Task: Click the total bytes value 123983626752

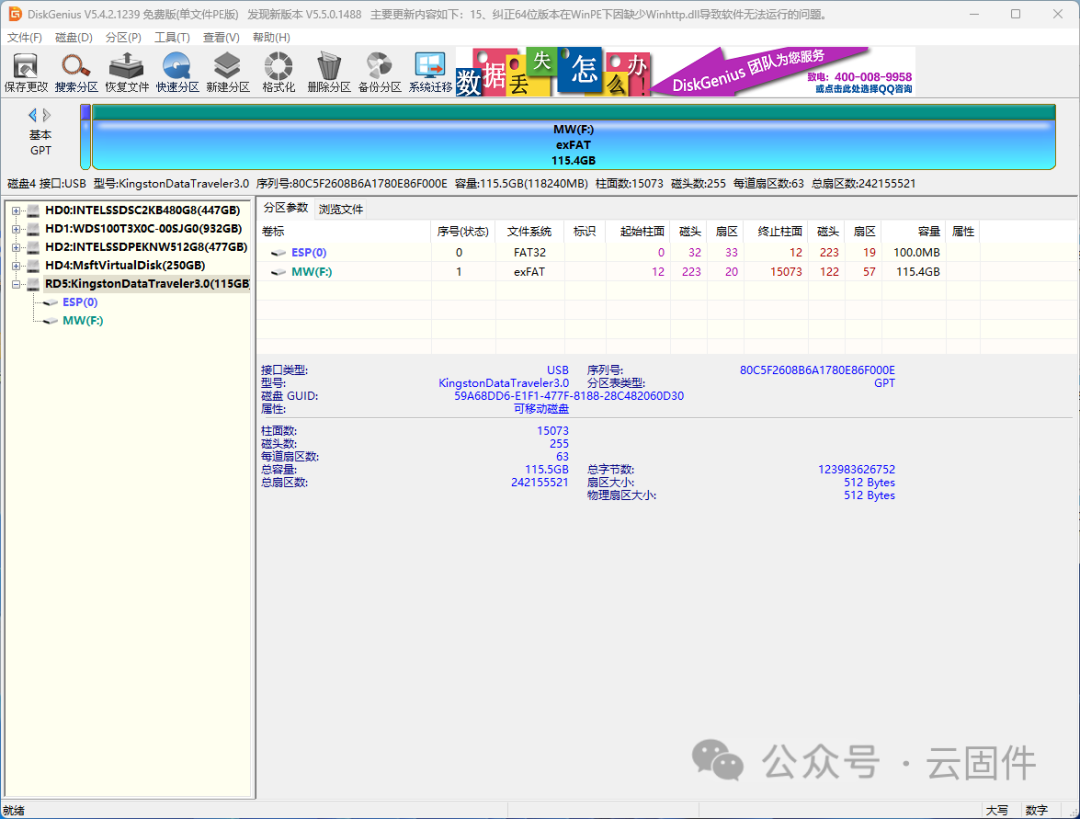Action: (856, 470)
